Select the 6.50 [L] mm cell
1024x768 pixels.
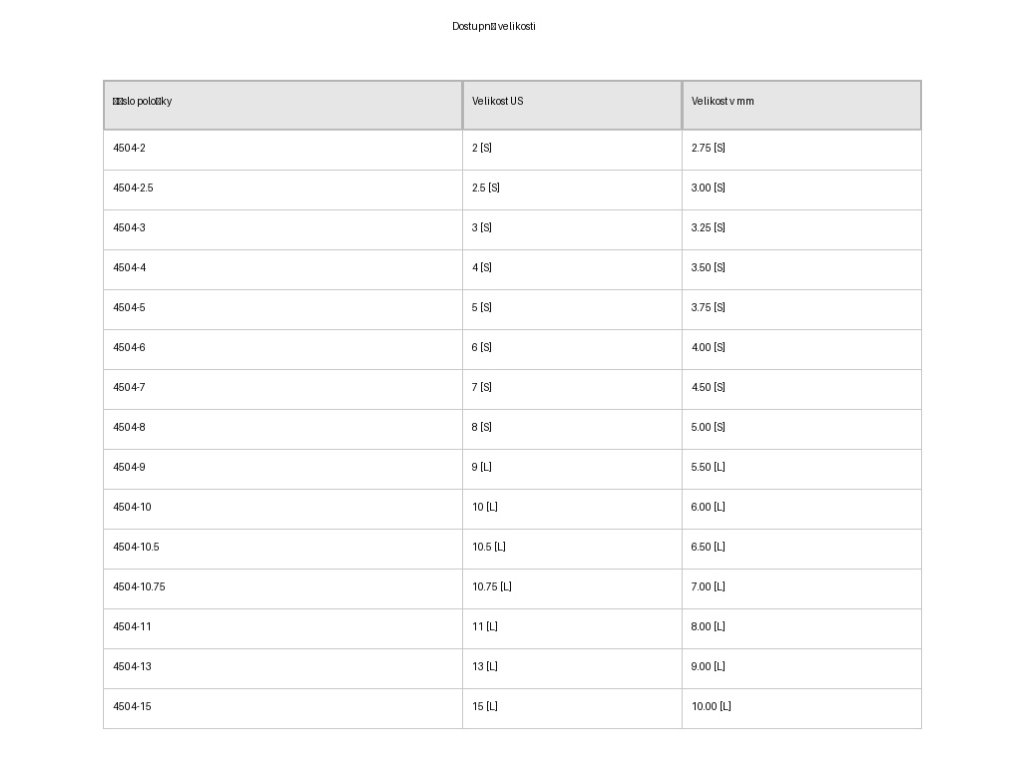coord(708,548)
